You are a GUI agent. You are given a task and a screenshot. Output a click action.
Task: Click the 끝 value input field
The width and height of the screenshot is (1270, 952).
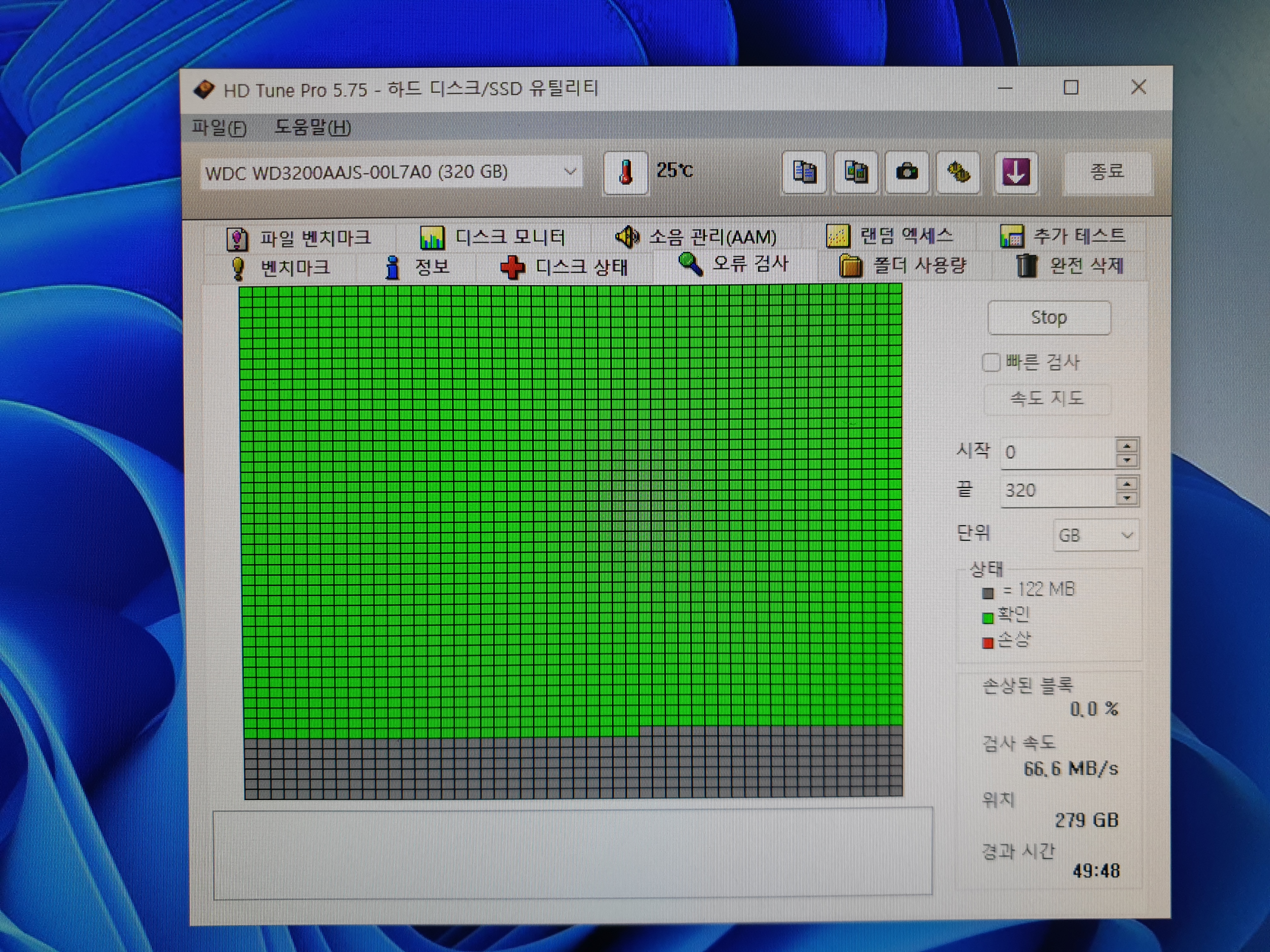[x=1058, y=490]
